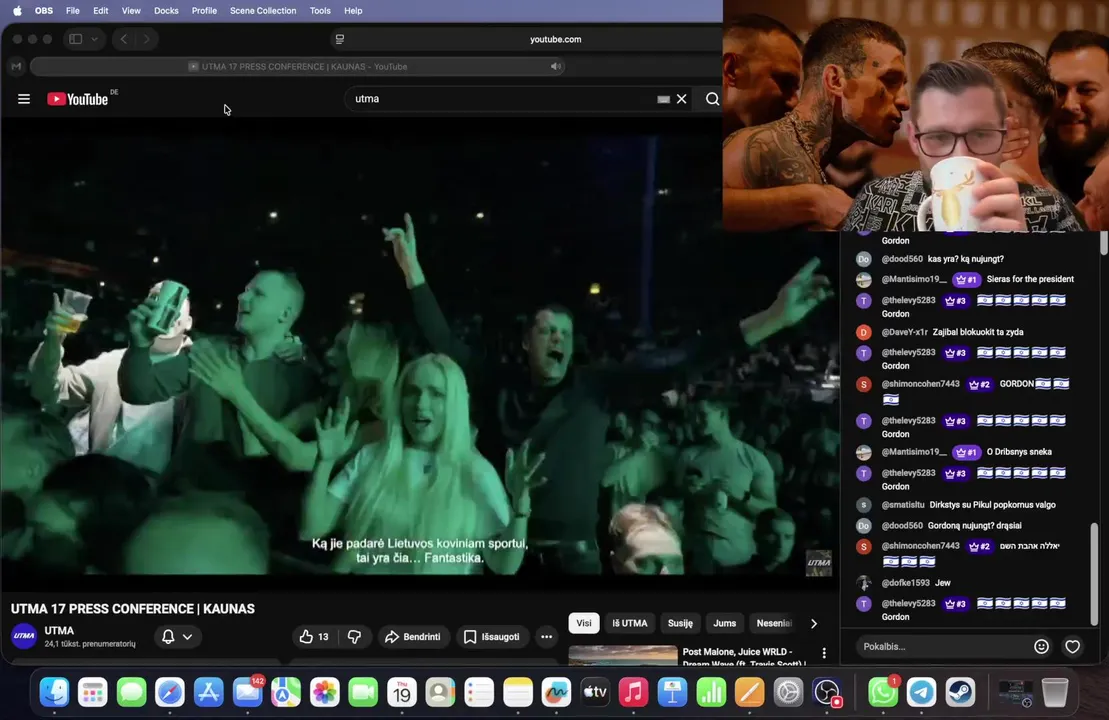Open options for Post Malone video
The image size is (1109, 720).
[824, 653]
